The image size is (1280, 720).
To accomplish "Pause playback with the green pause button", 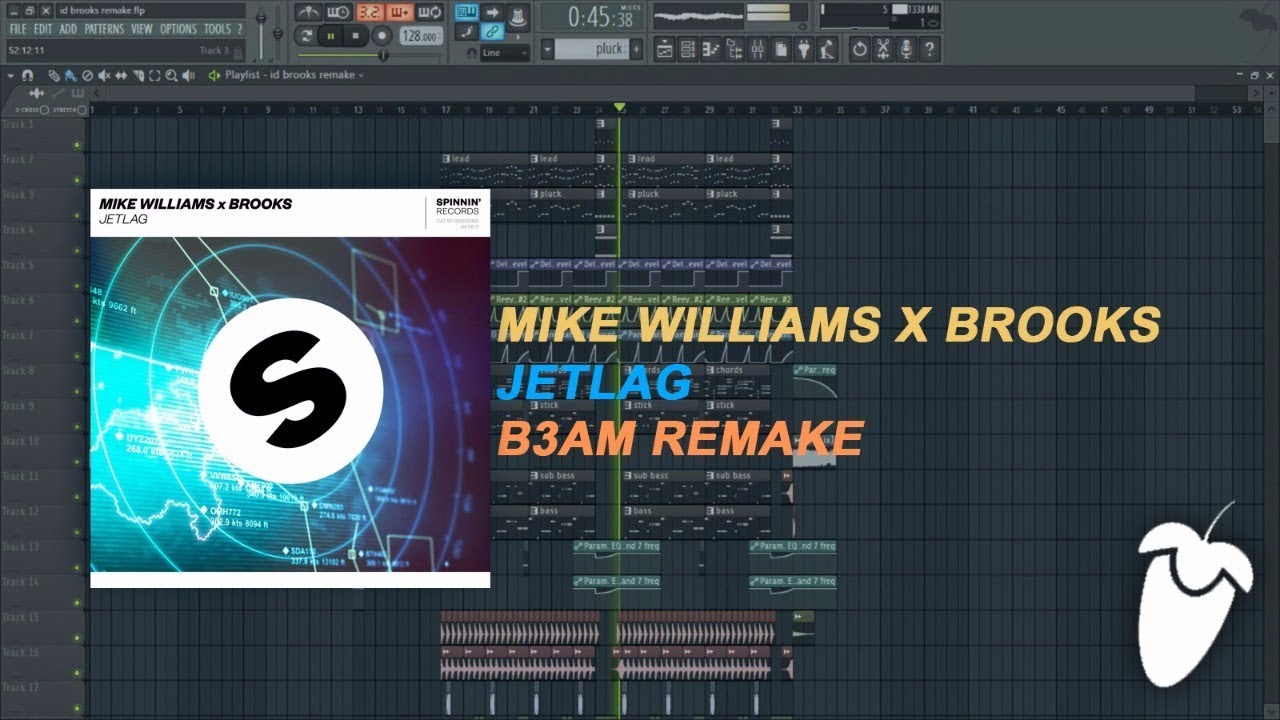I will coord(331,36).
